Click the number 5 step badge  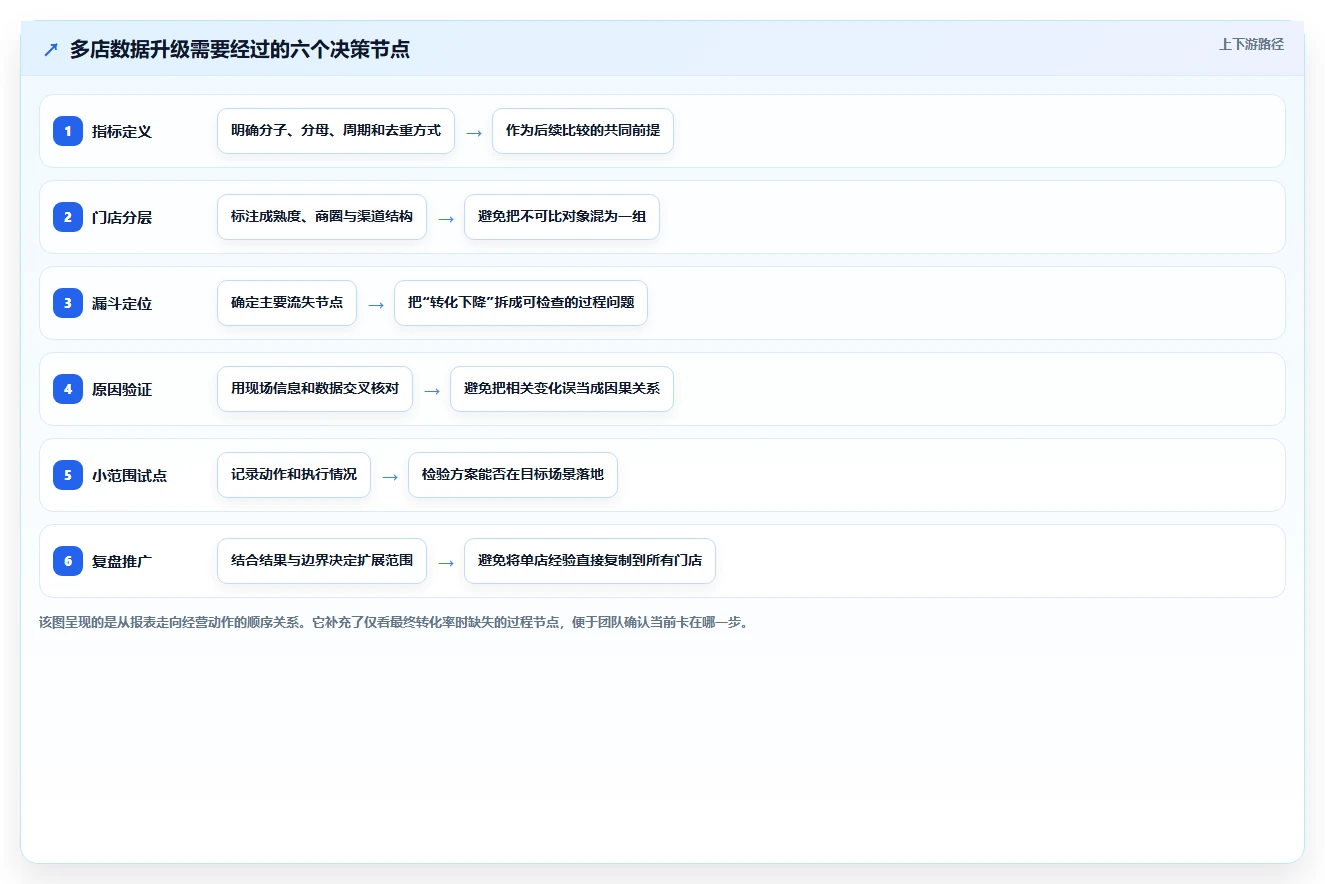click(x=68, y=475)
